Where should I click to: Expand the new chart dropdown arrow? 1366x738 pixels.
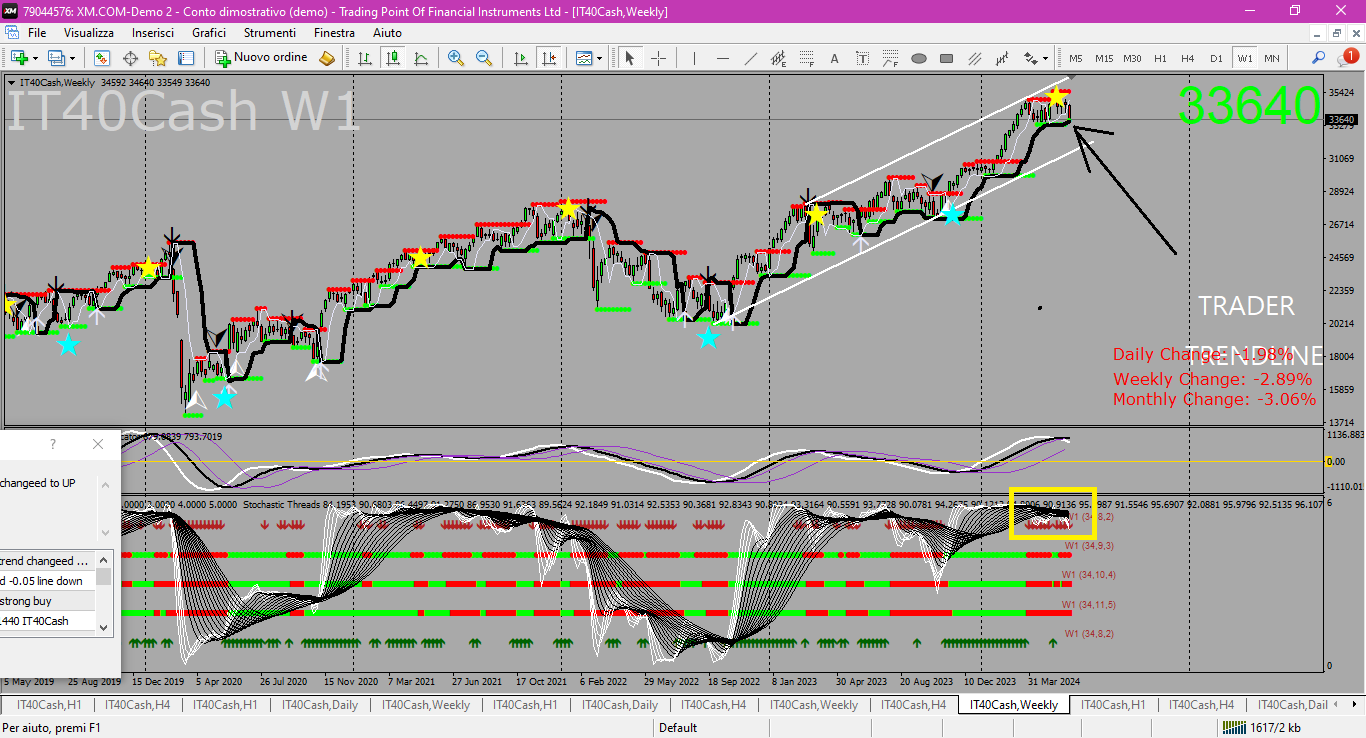pos(35,58)
